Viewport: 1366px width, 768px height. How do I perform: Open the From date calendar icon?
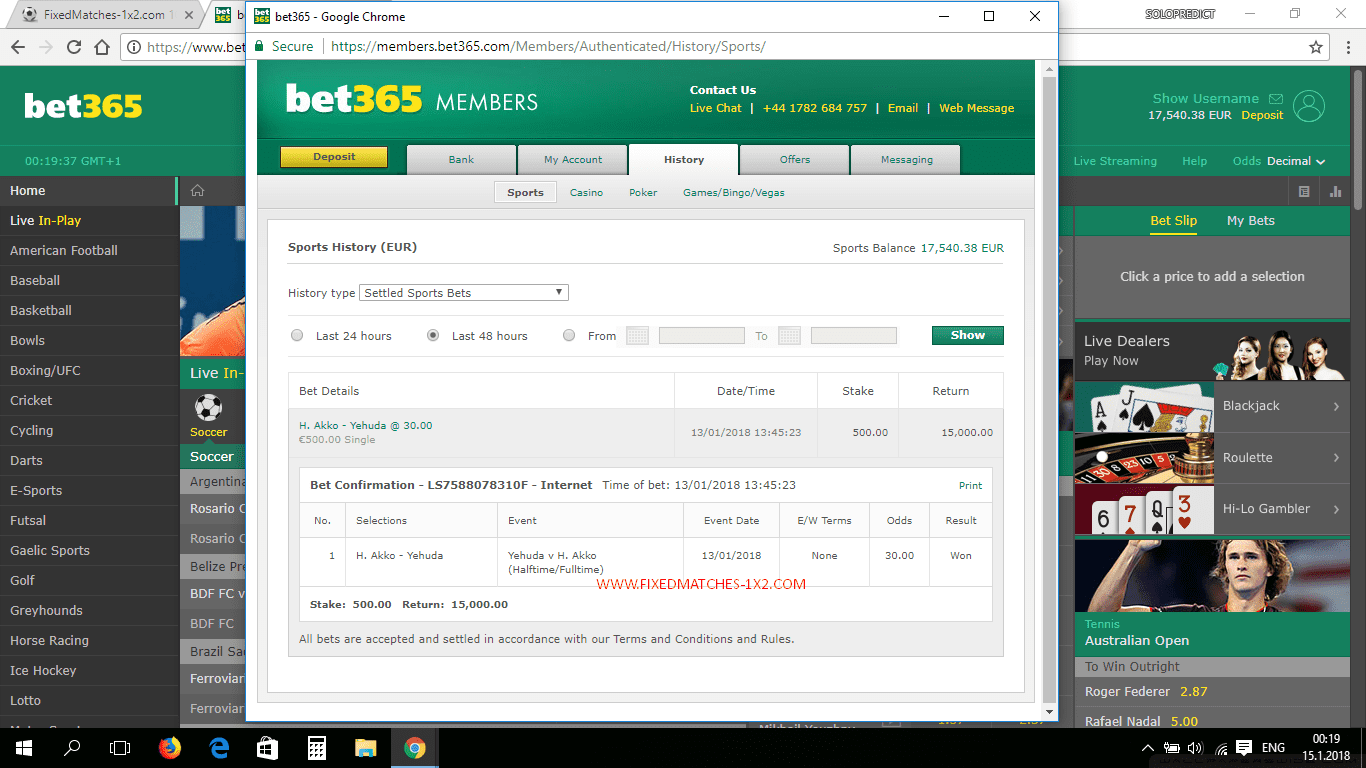point(637,336)
